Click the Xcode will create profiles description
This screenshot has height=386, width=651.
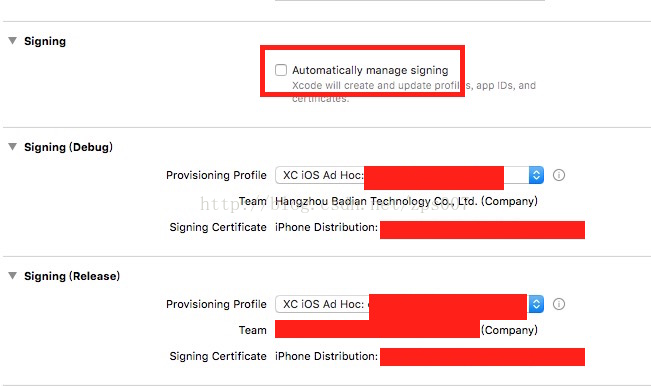tap(414, 92)
